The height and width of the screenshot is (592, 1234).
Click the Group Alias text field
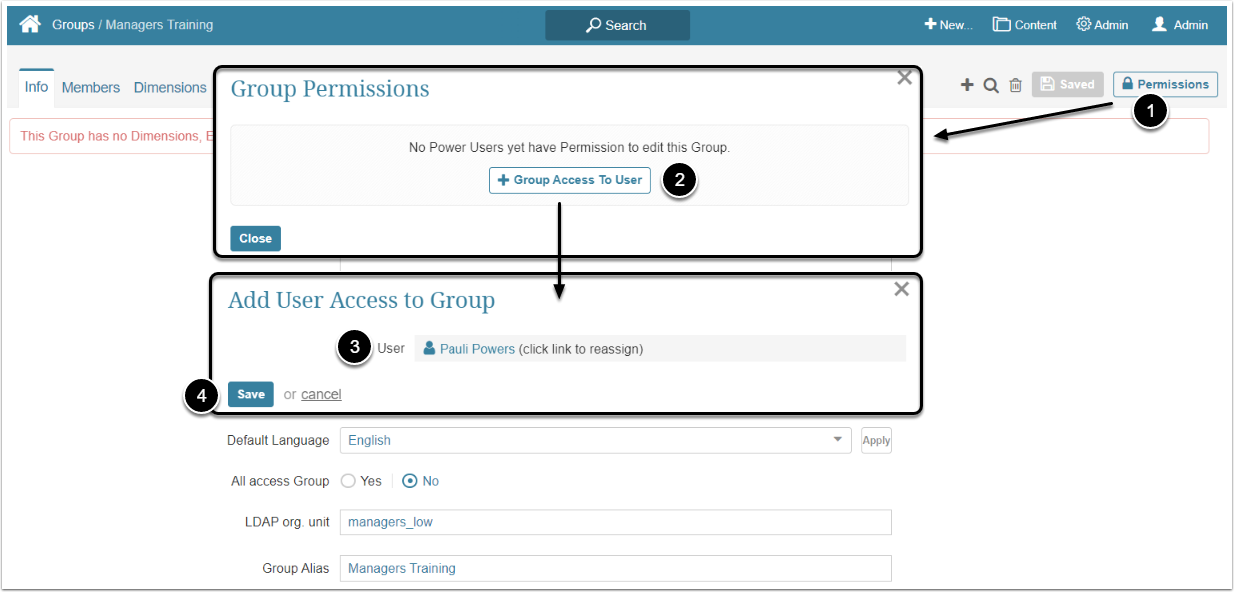tap(615, 568)
